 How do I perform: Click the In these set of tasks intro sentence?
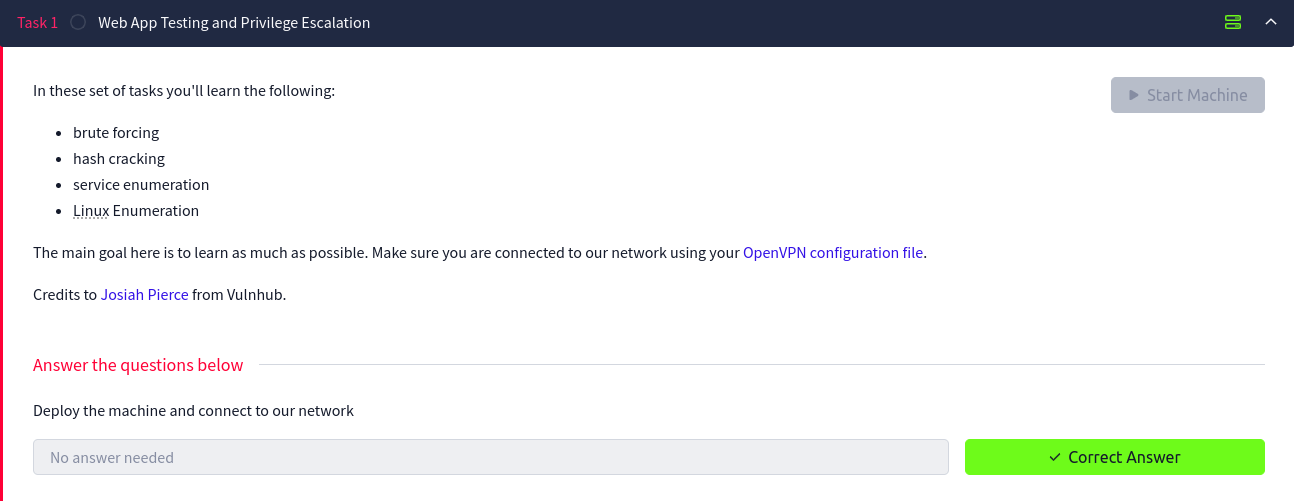point(184,91)
